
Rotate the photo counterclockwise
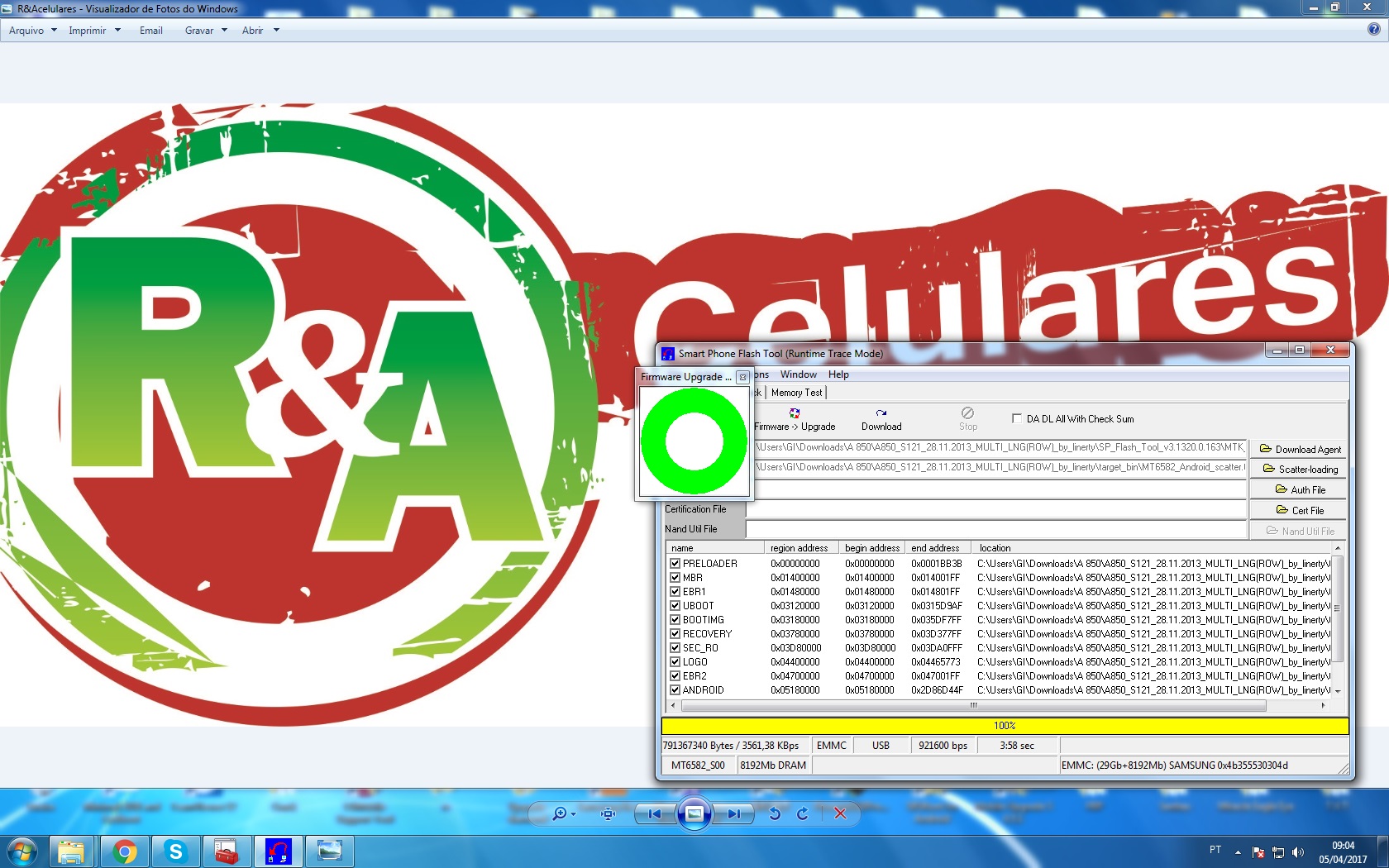point(775,814)
